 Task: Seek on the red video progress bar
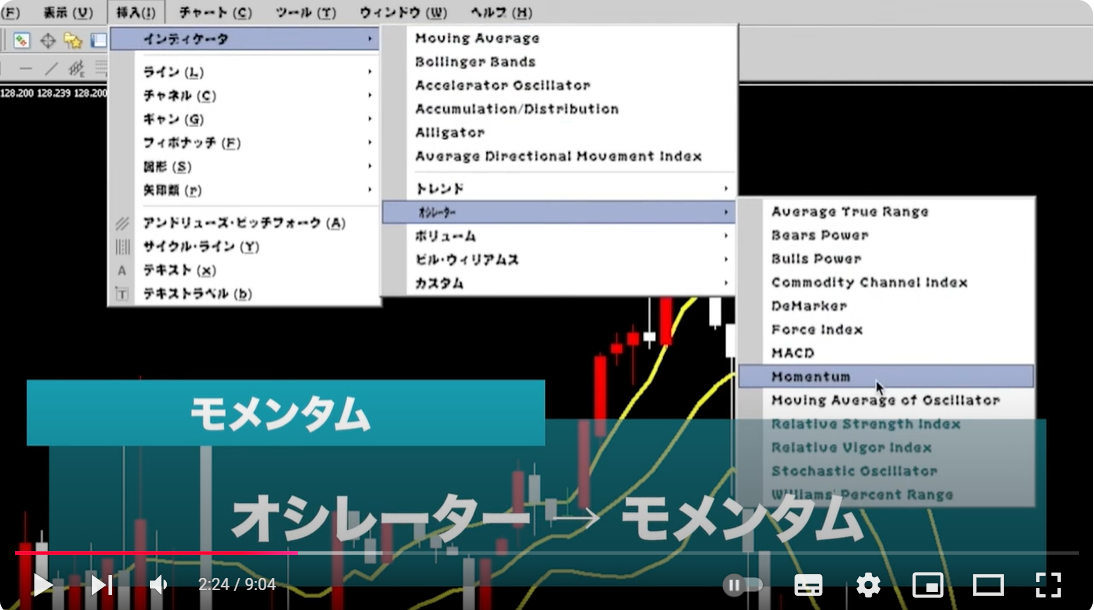156,553
